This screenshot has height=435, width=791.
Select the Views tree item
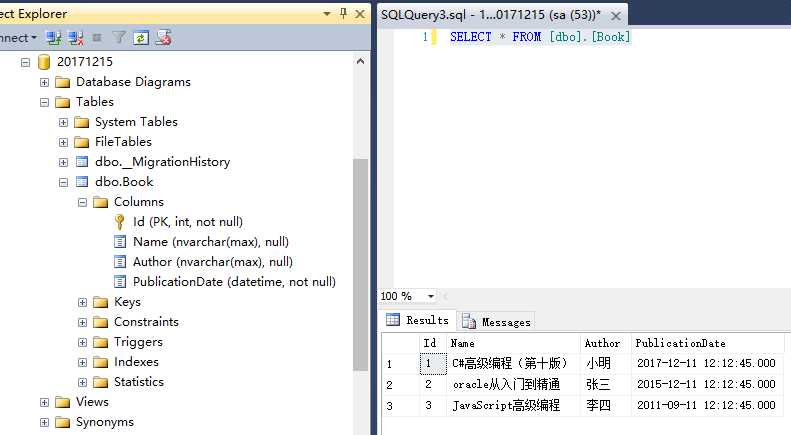coord(92,402)
